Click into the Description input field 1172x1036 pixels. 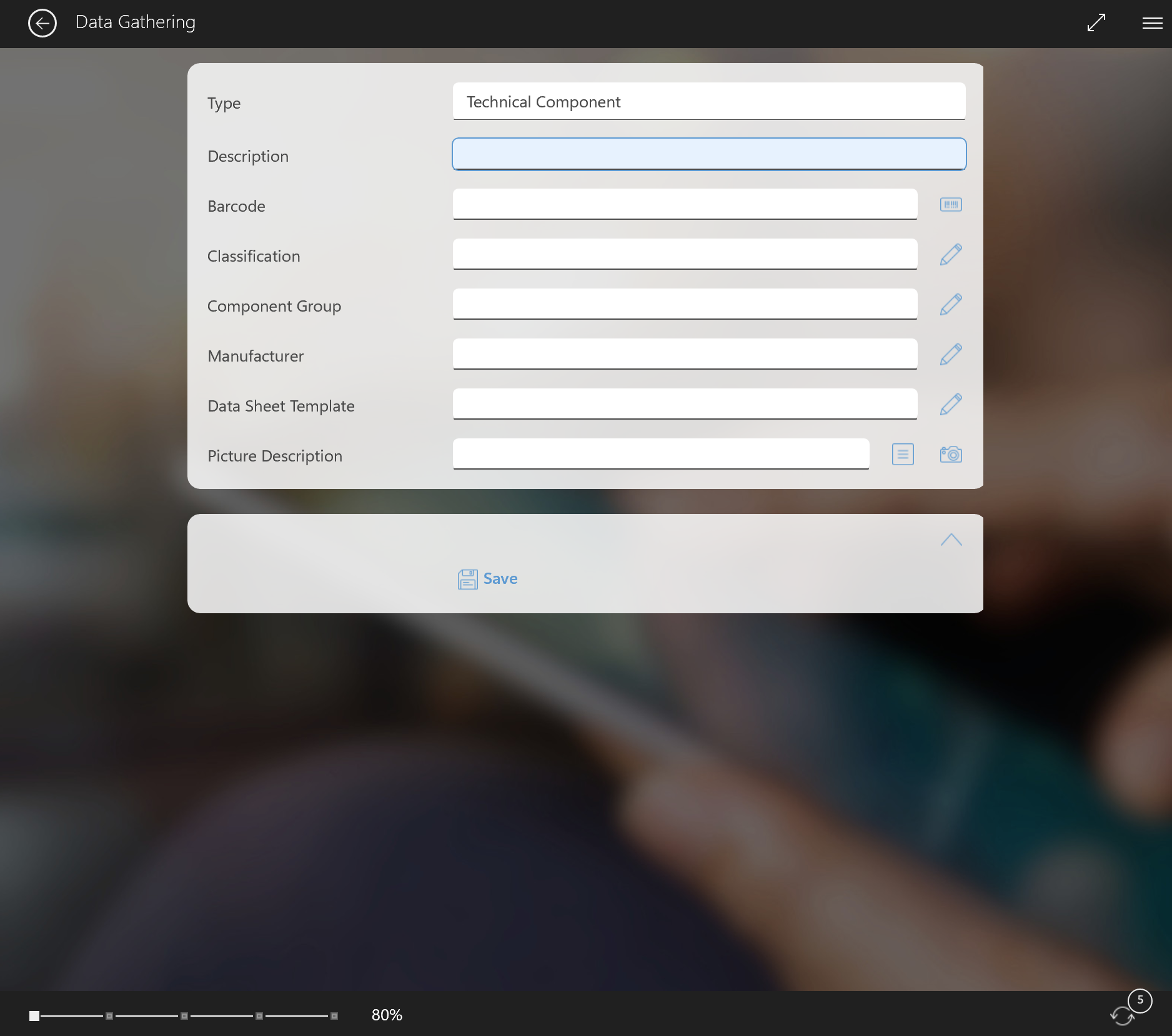pyautogui.click(x=709, y=154)
